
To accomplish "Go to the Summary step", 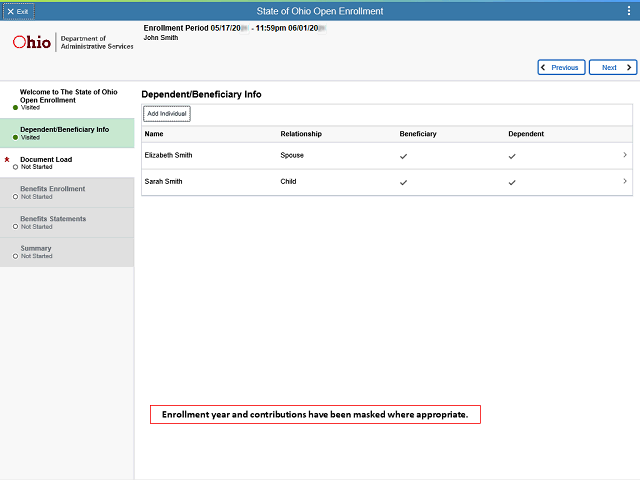I will click(x=67, y=252).
